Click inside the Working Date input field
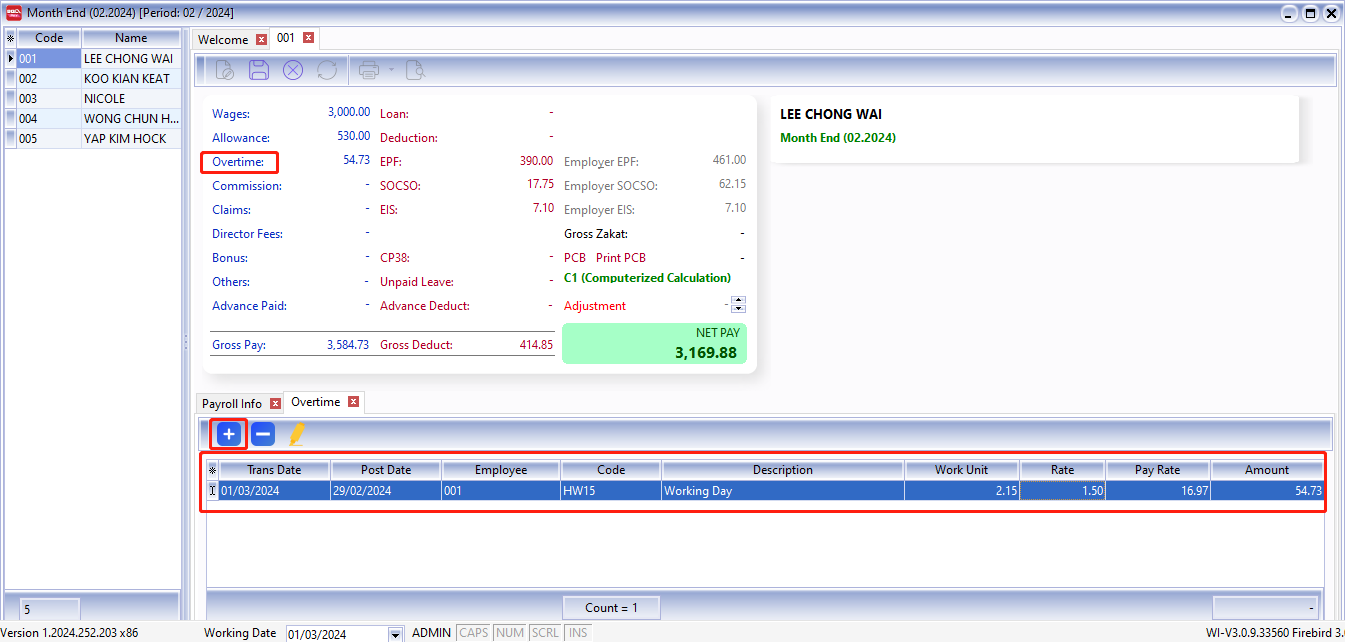 click(330, 633)
